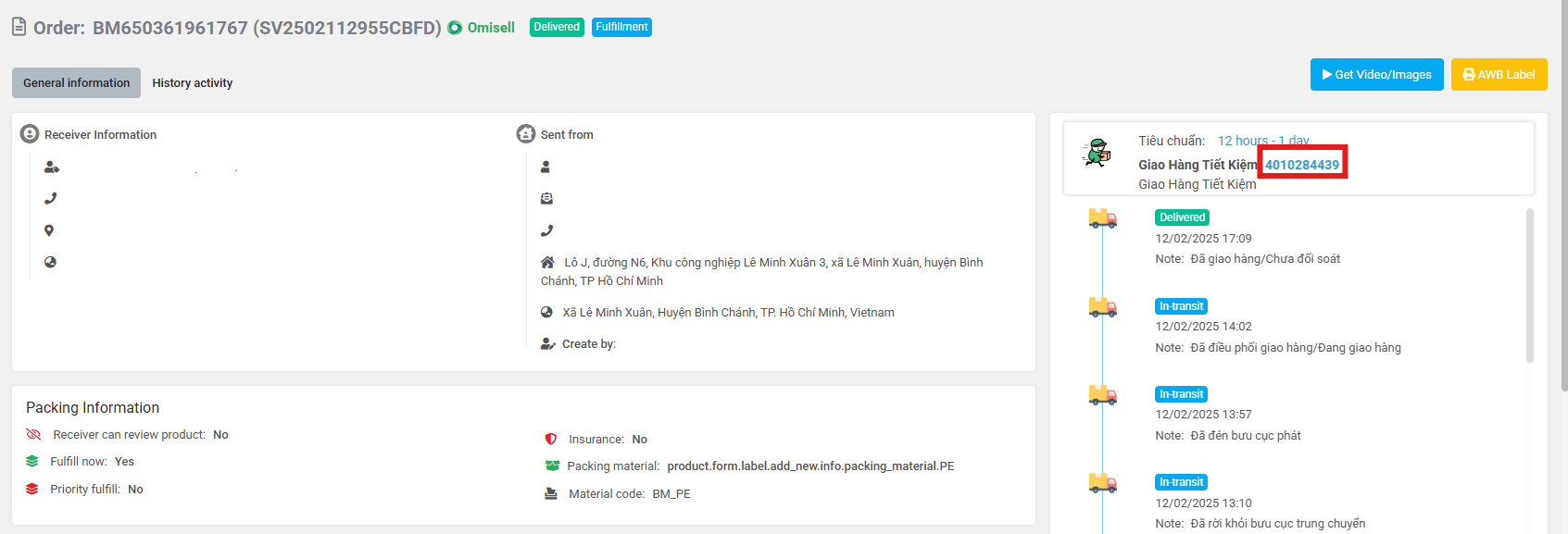Click the Receiver Information user icon
The width and height of the screenshot is (1568, 534).
[x=30, y=134]
